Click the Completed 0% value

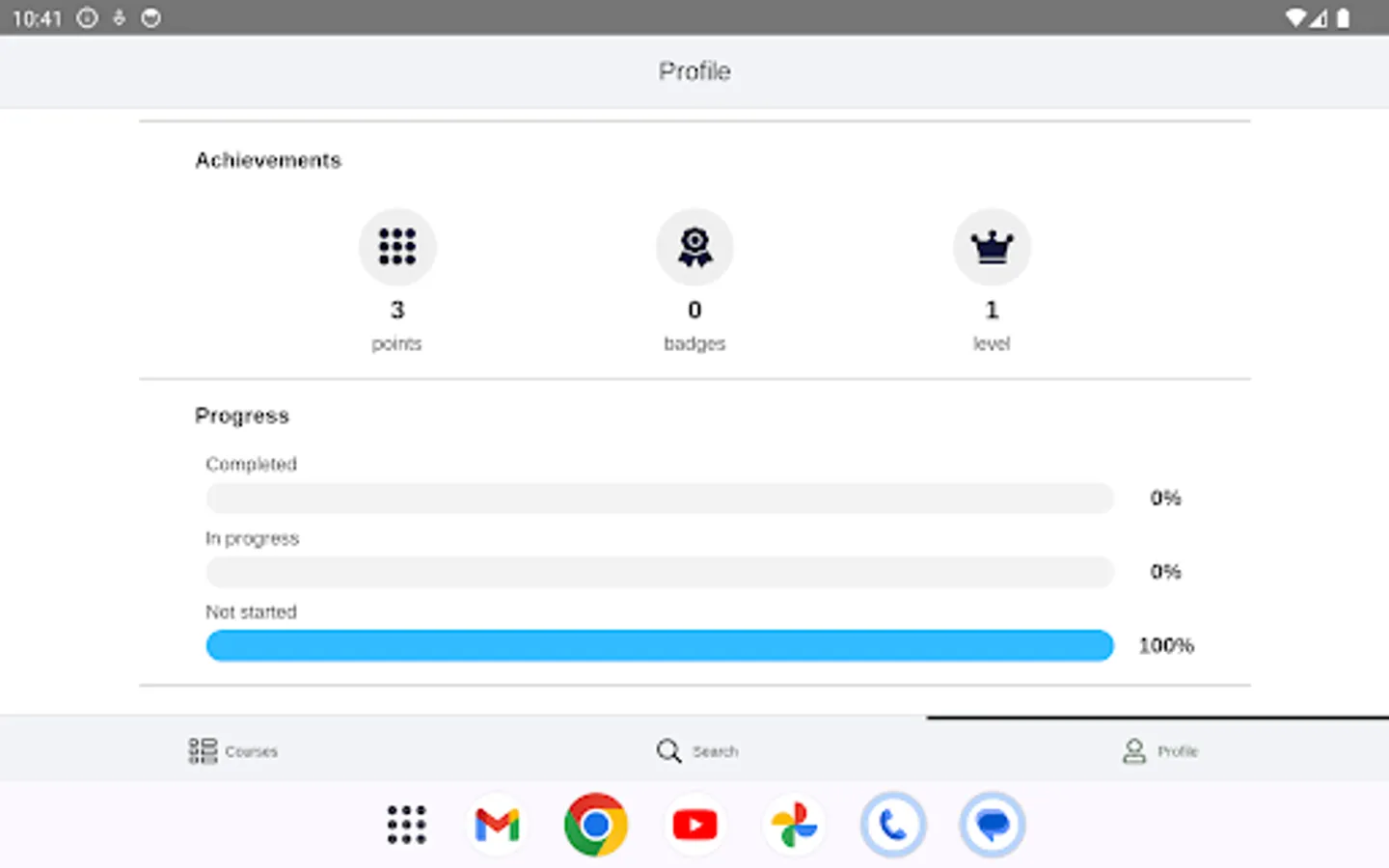point(1165,498)
